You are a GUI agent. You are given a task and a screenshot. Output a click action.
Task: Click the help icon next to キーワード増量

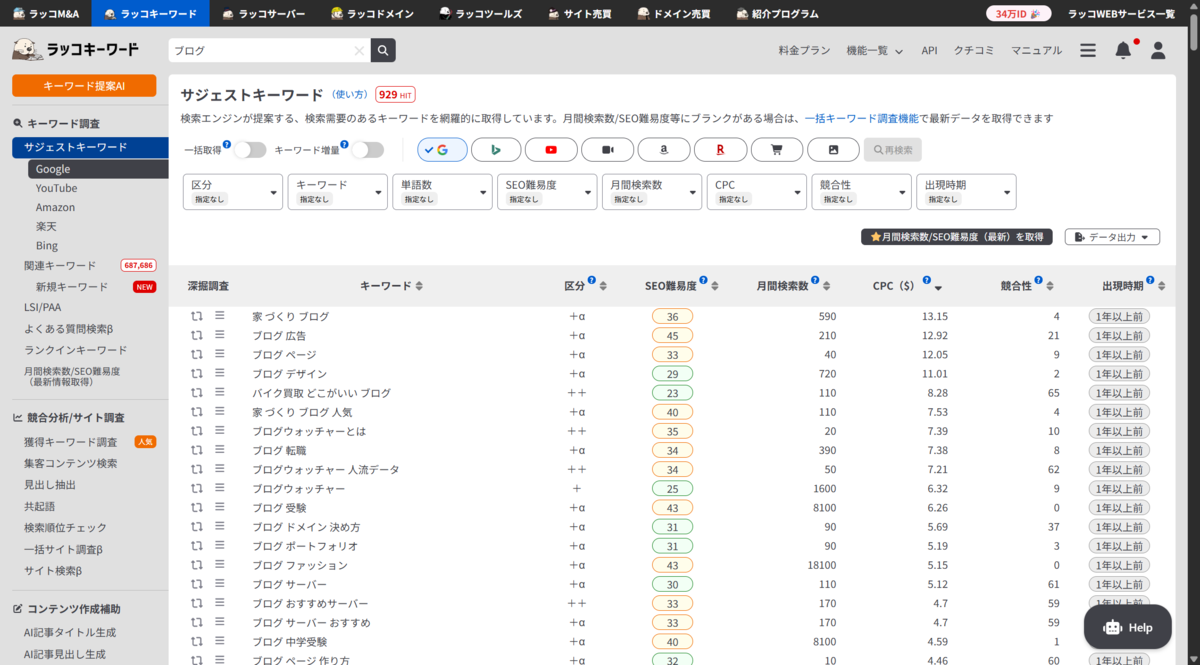(345, 145)
